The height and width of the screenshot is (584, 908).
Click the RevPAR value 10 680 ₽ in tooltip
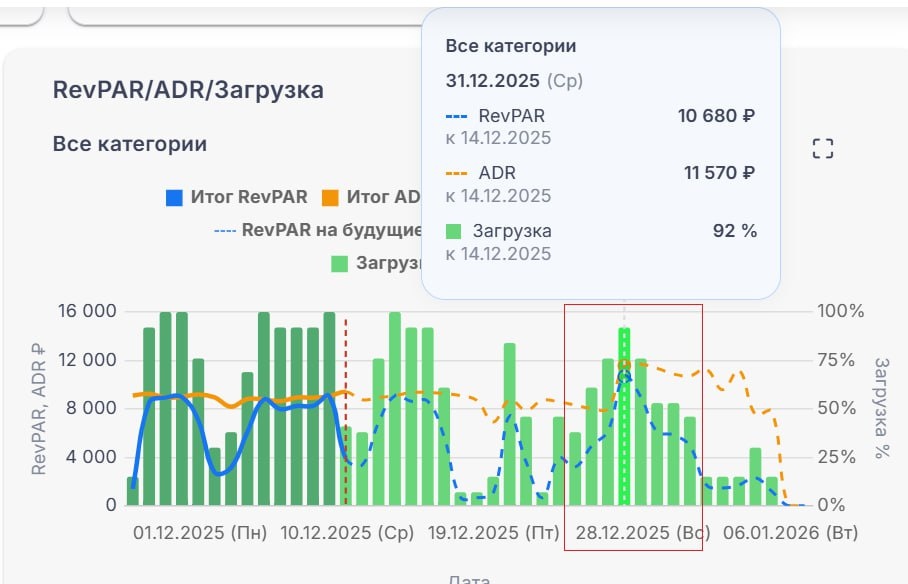click(717, 116)
